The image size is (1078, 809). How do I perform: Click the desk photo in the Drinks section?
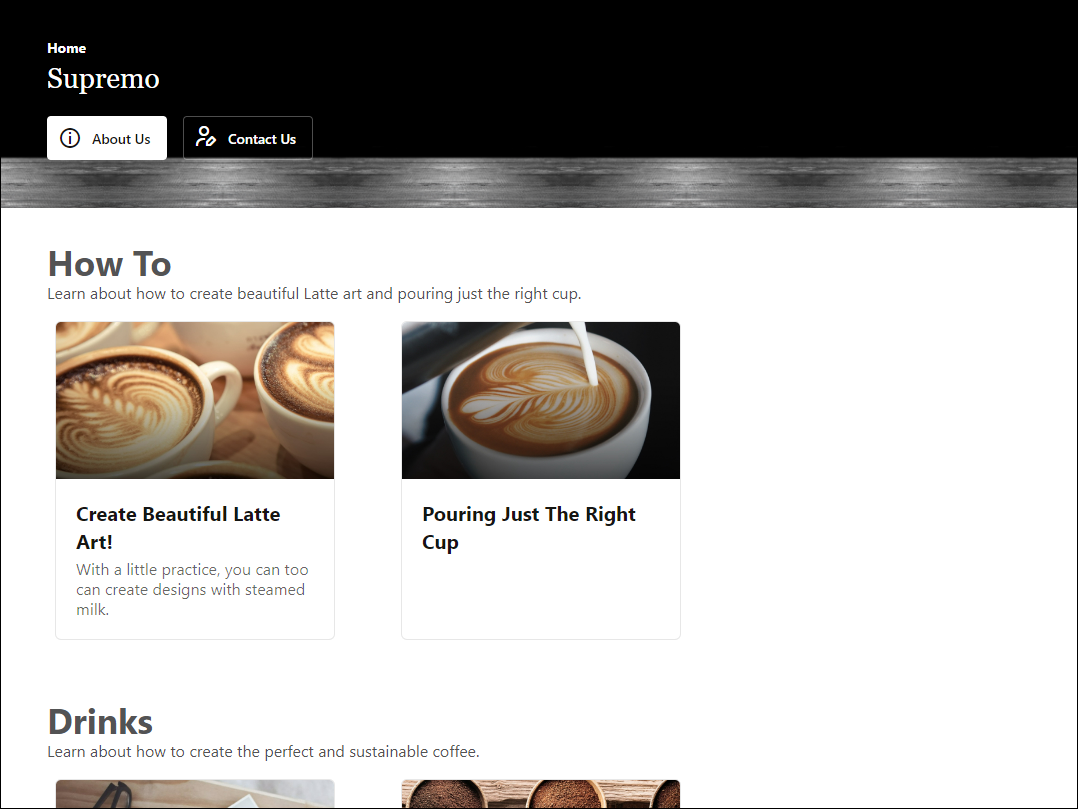tap(195, 793)
